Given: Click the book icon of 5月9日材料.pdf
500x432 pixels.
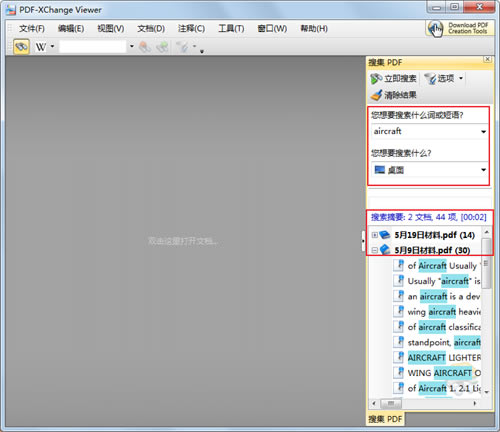Looking at the screenshot, I should tap(385, 249).
